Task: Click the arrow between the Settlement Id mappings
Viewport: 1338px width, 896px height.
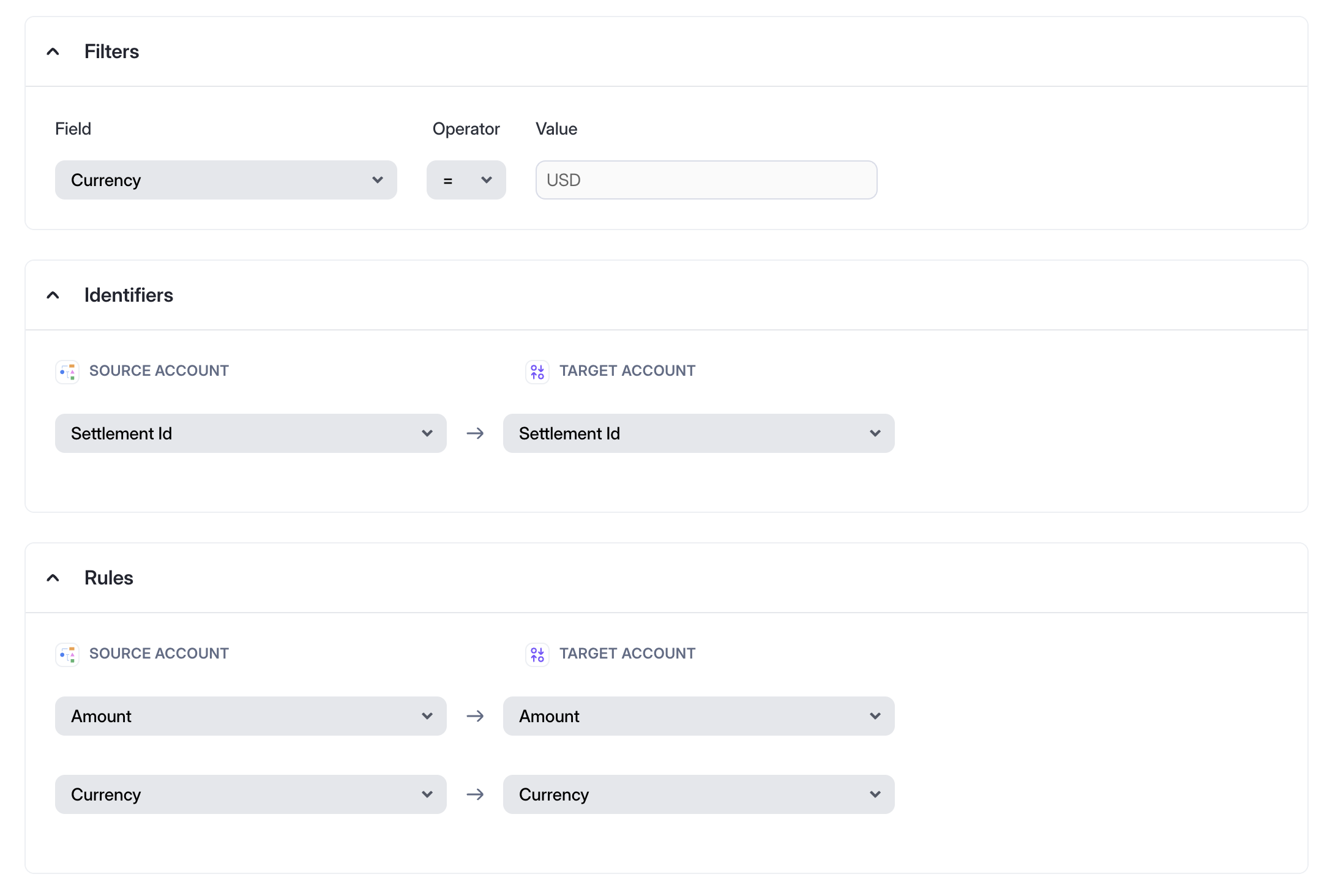Action: click(475, 433)
